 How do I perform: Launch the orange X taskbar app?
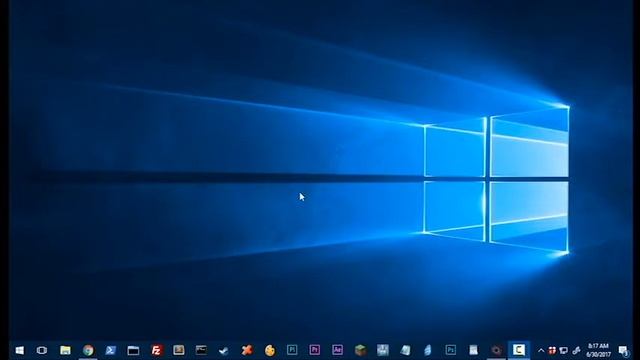(247, 350)
